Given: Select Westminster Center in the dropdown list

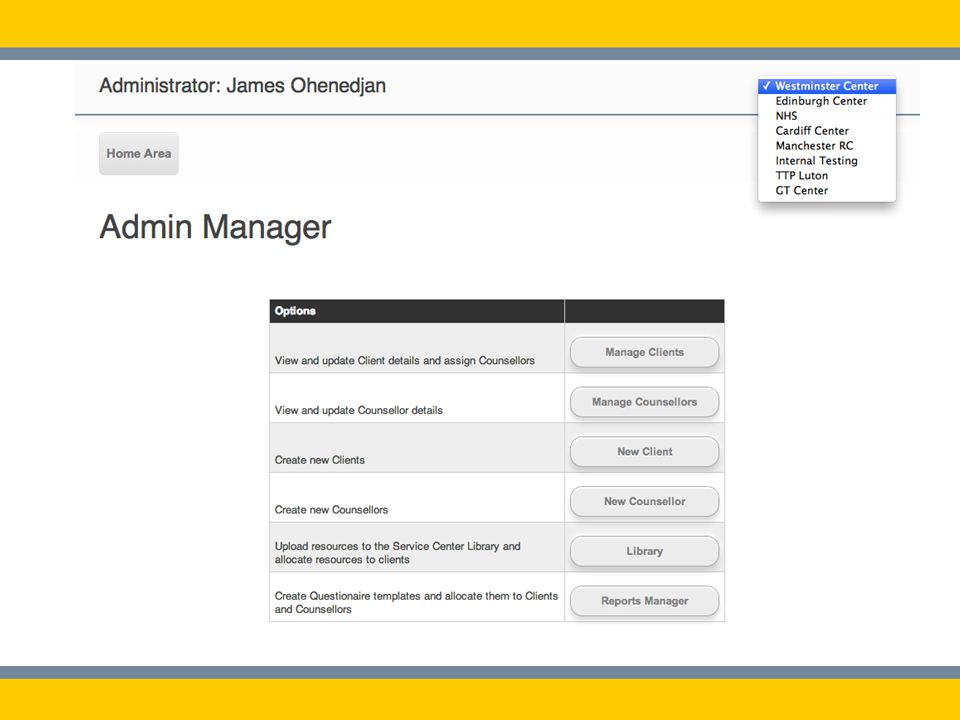Looking at the screenshot, I should pyautogui.click(x=827, y=86).
